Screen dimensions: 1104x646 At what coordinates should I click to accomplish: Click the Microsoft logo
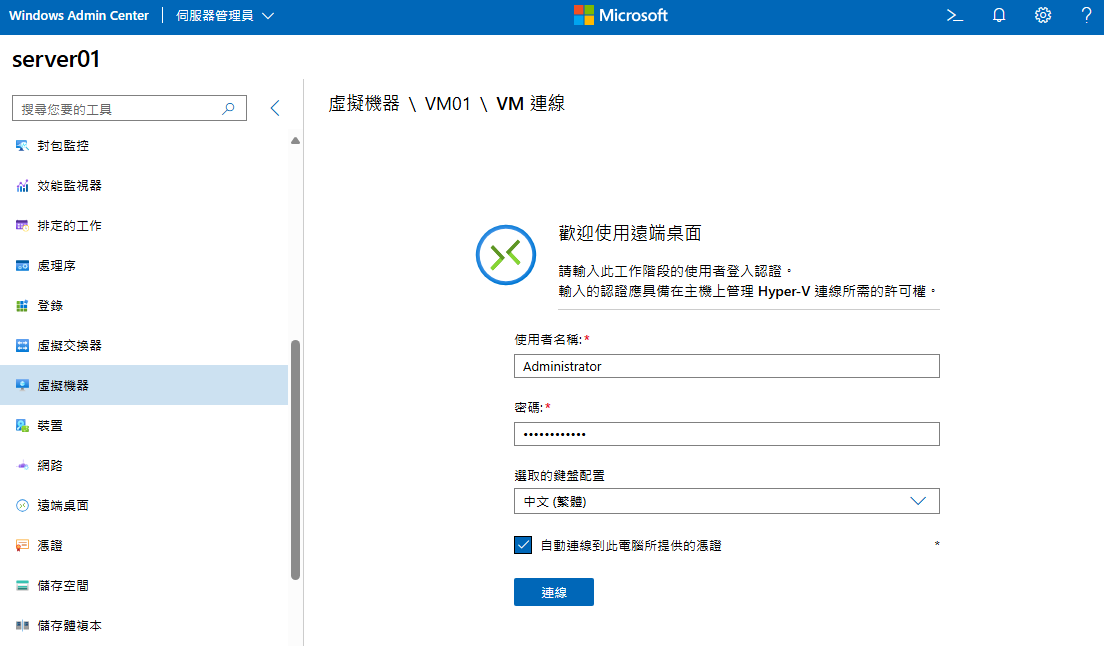(620, 15)
